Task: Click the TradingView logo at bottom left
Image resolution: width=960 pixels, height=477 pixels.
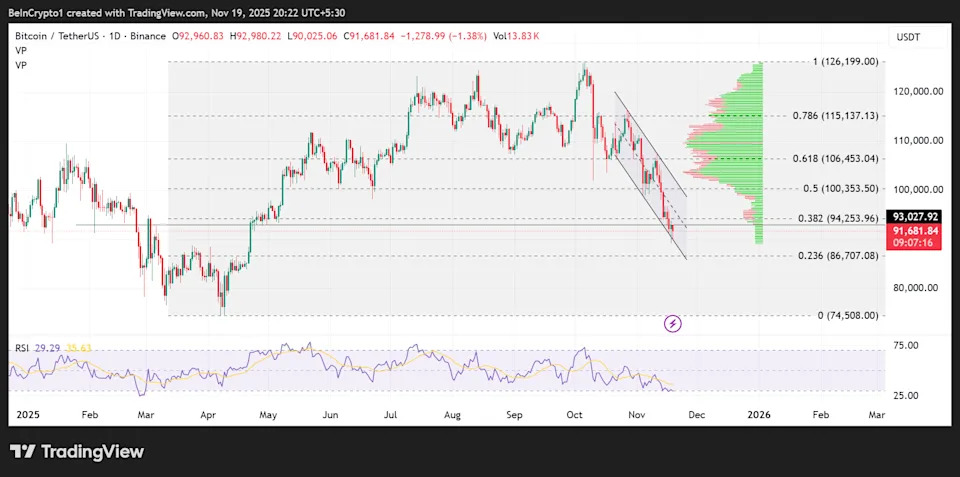Action: point(77,452)
